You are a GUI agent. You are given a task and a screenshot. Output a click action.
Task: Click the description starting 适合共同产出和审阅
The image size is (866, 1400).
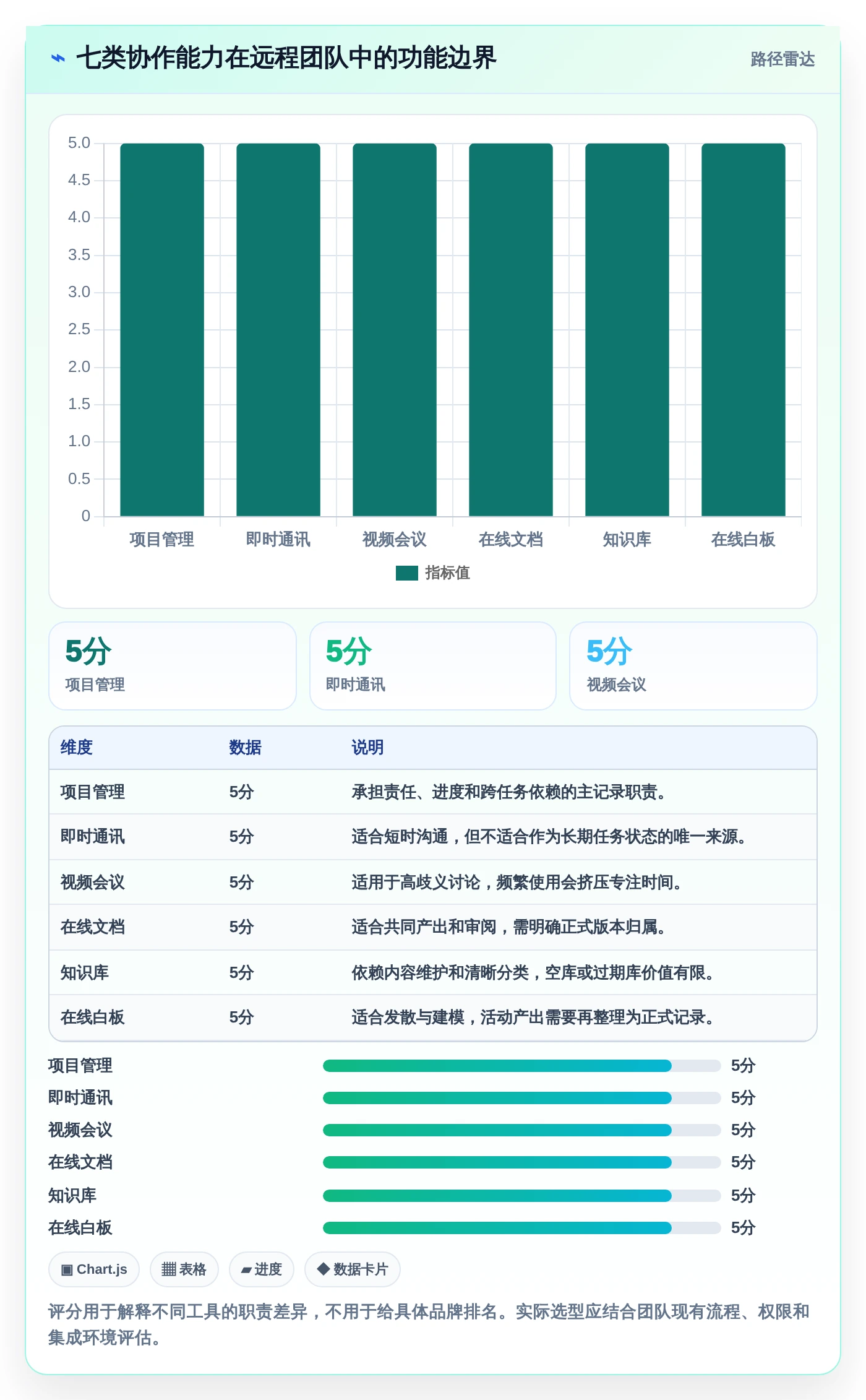click(508, 927)
